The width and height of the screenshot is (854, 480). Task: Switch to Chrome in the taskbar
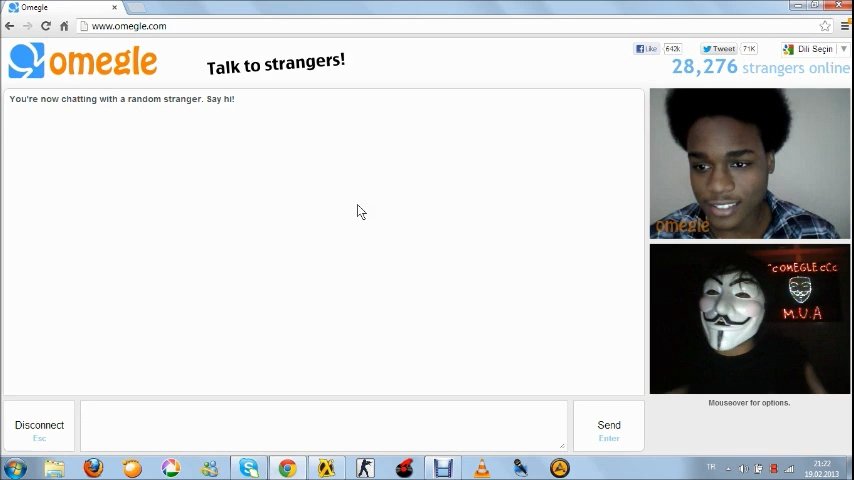(288, 468)
